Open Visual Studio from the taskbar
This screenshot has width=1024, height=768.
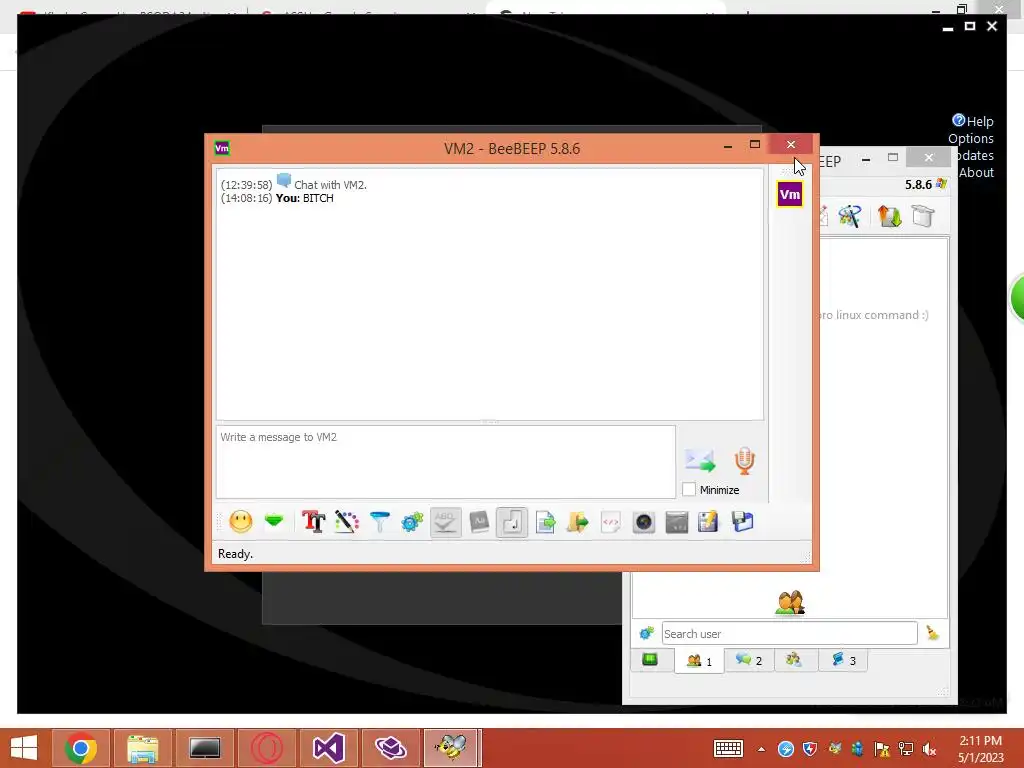coord(328,748)
